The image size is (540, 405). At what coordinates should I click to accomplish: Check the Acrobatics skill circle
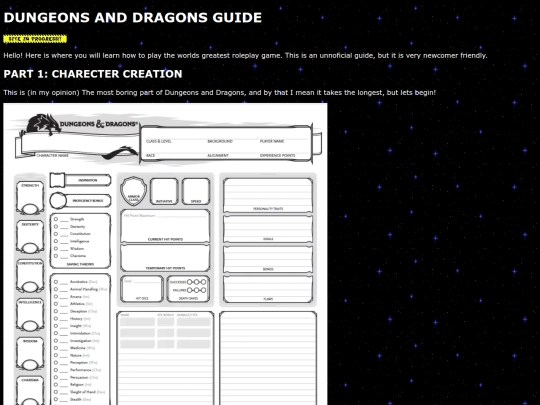(x=56, y=282)
